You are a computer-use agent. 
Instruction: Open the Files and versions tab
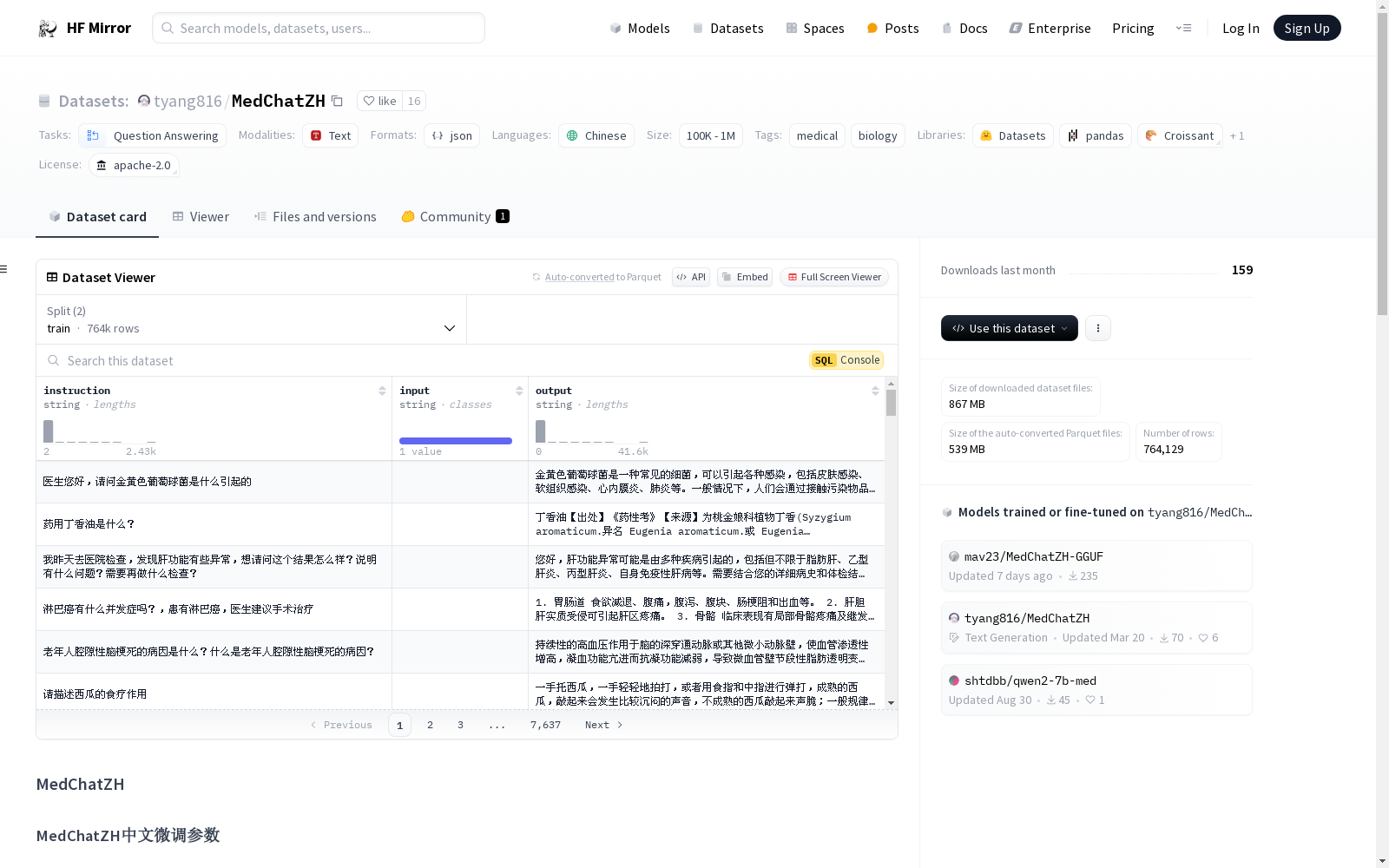tap(315, 217)
